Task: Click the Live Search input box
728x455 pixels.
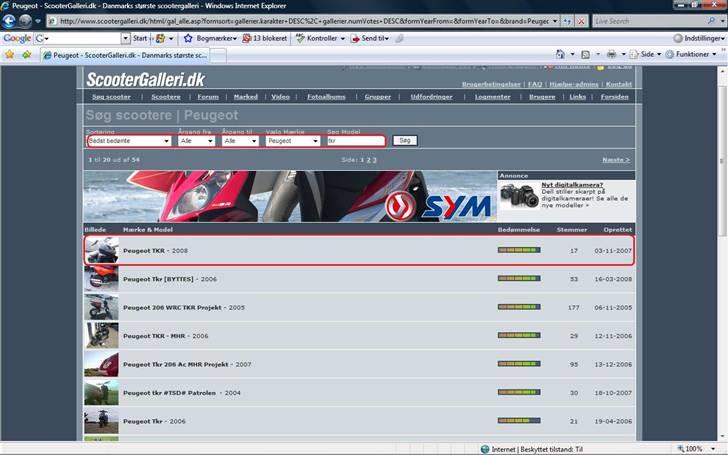Action: tap(650, 21)
